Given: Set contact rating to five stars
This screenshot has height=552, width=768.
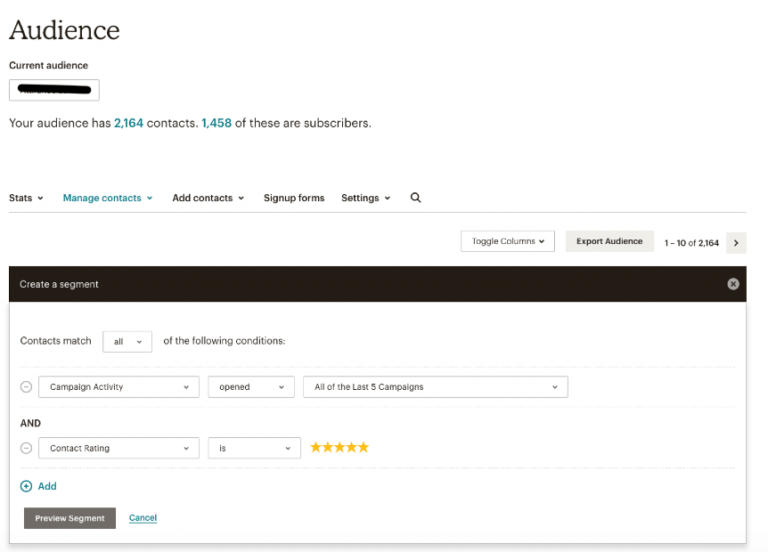Looking at the screenshot, I should (x=363, y=447).
